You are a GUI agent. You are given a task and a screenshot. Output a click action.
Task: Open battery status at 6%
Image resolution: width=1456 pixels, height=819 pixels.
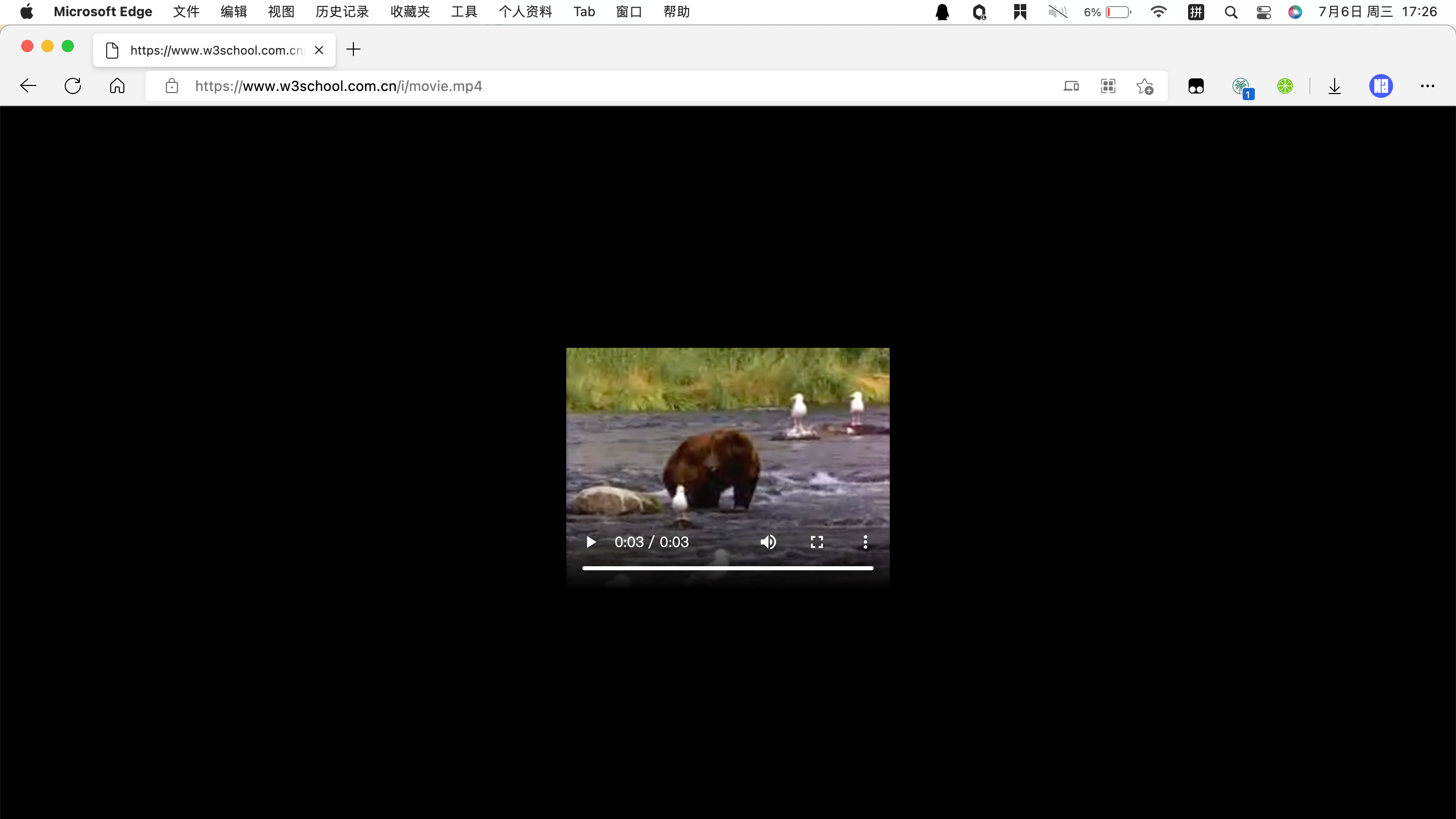click(1107, 12)
